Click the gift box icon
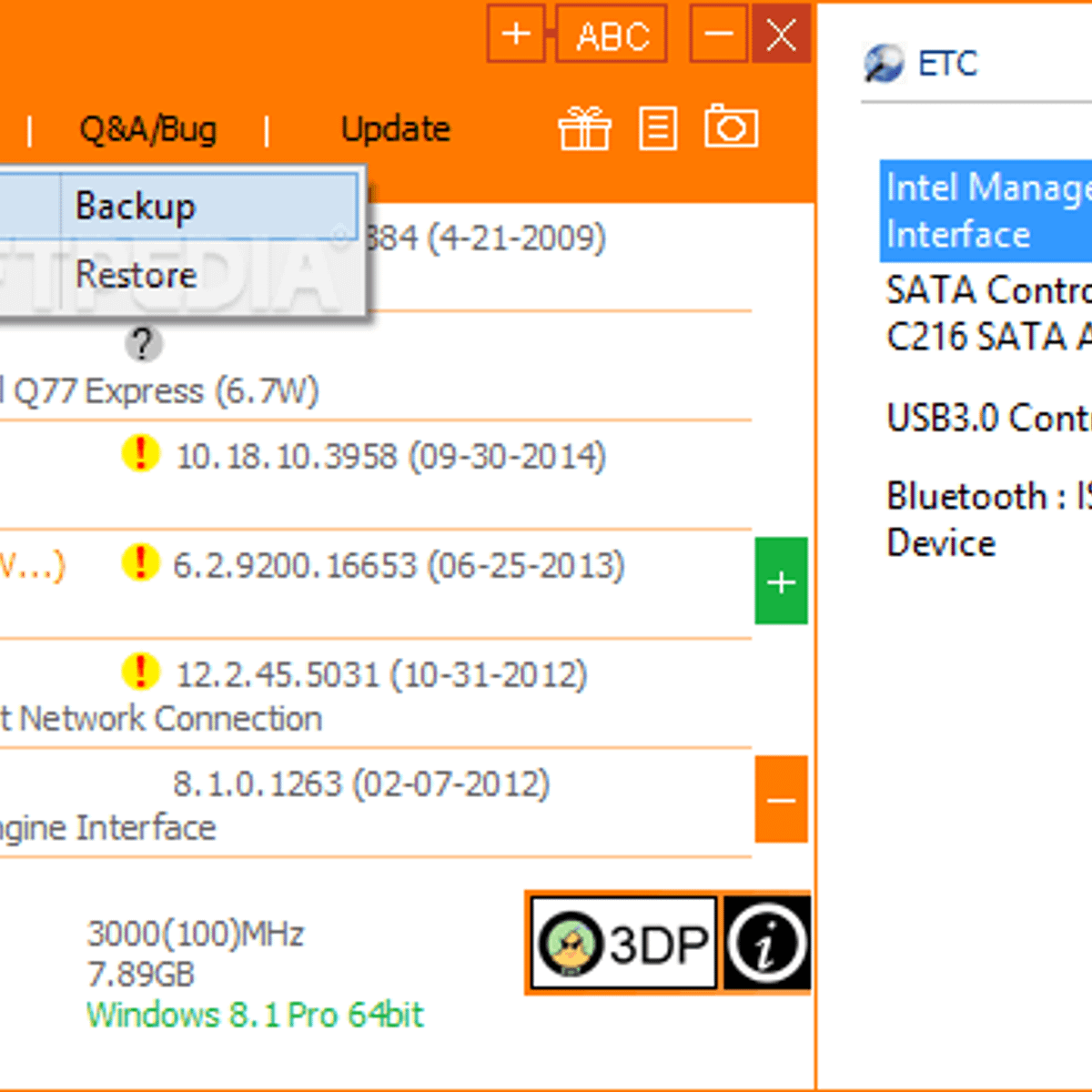Screen dimensions: 1092x1092 click(x=584, y=127)
